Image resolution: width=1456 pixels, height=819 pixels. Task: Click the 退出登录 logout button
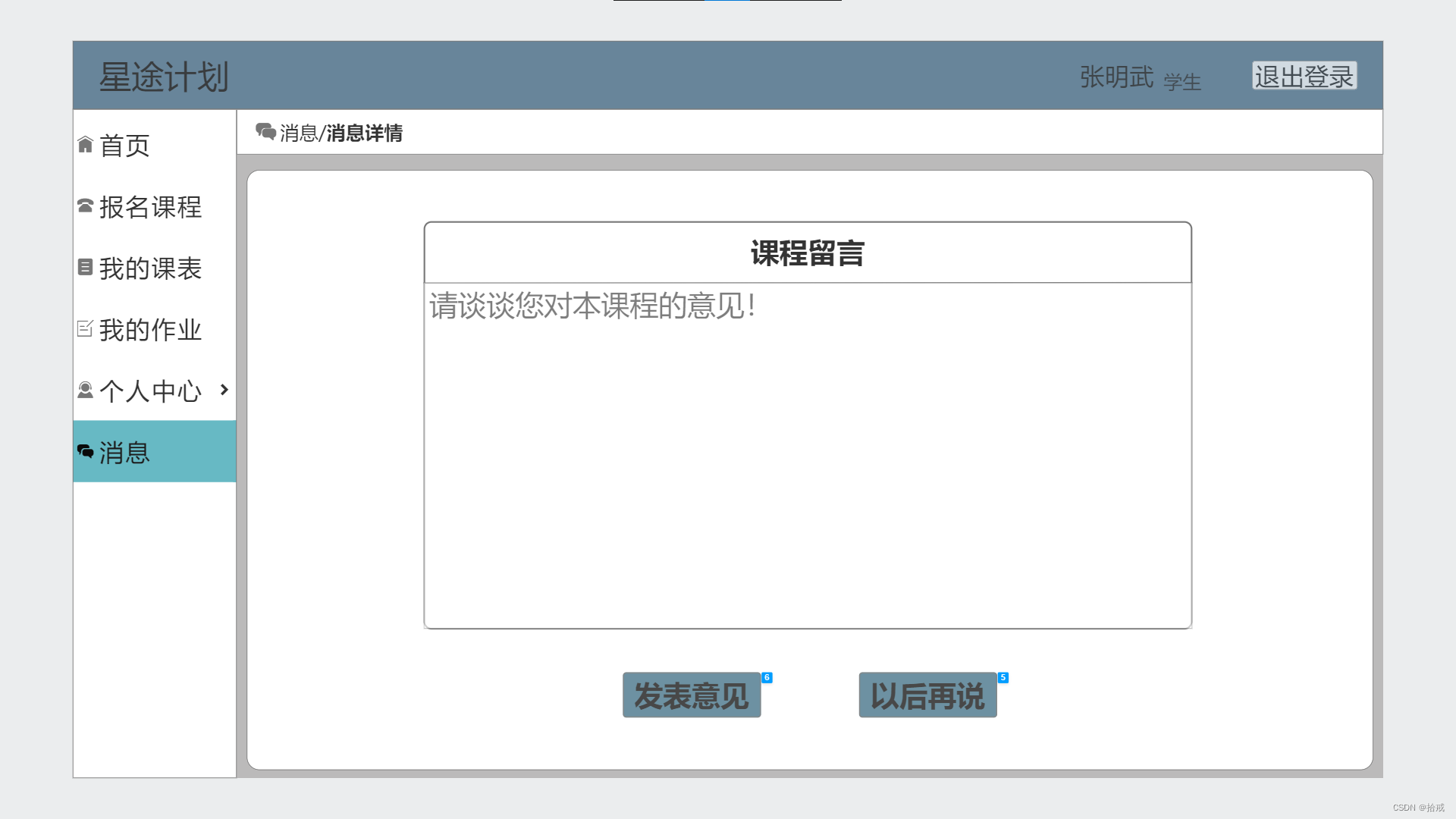1304,76
